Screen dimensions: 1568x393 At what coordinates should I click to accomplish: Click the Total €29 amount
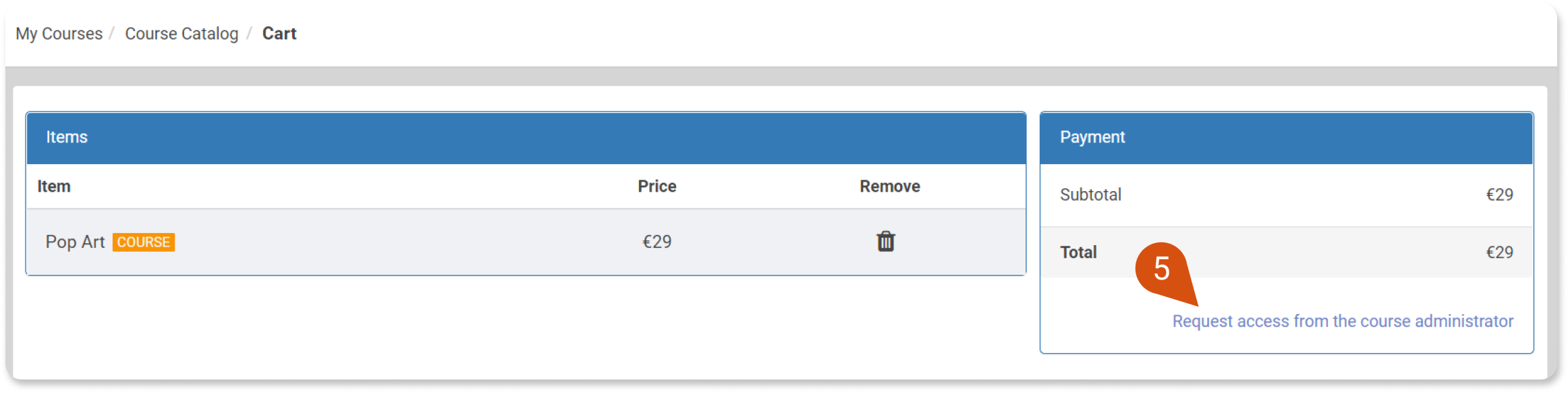[1499, 253]
